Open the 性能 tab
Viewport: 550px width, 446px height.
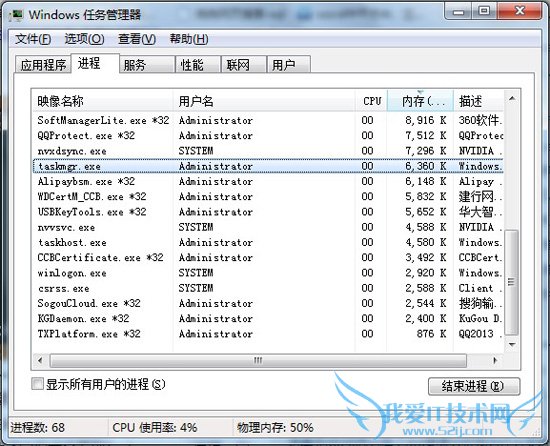198,65
